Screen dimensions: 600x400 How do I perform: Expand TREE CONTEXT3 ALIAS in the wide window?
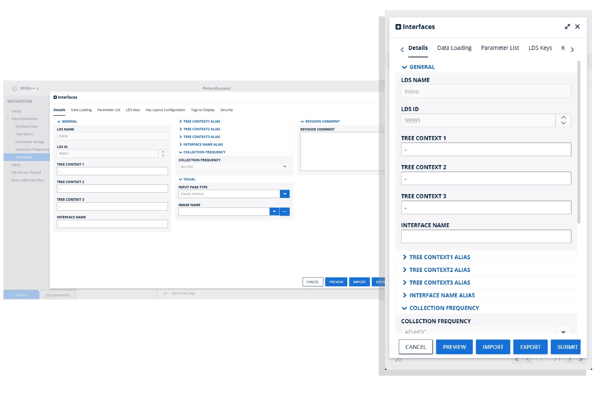pyautogui.click(x=200, y=137)
